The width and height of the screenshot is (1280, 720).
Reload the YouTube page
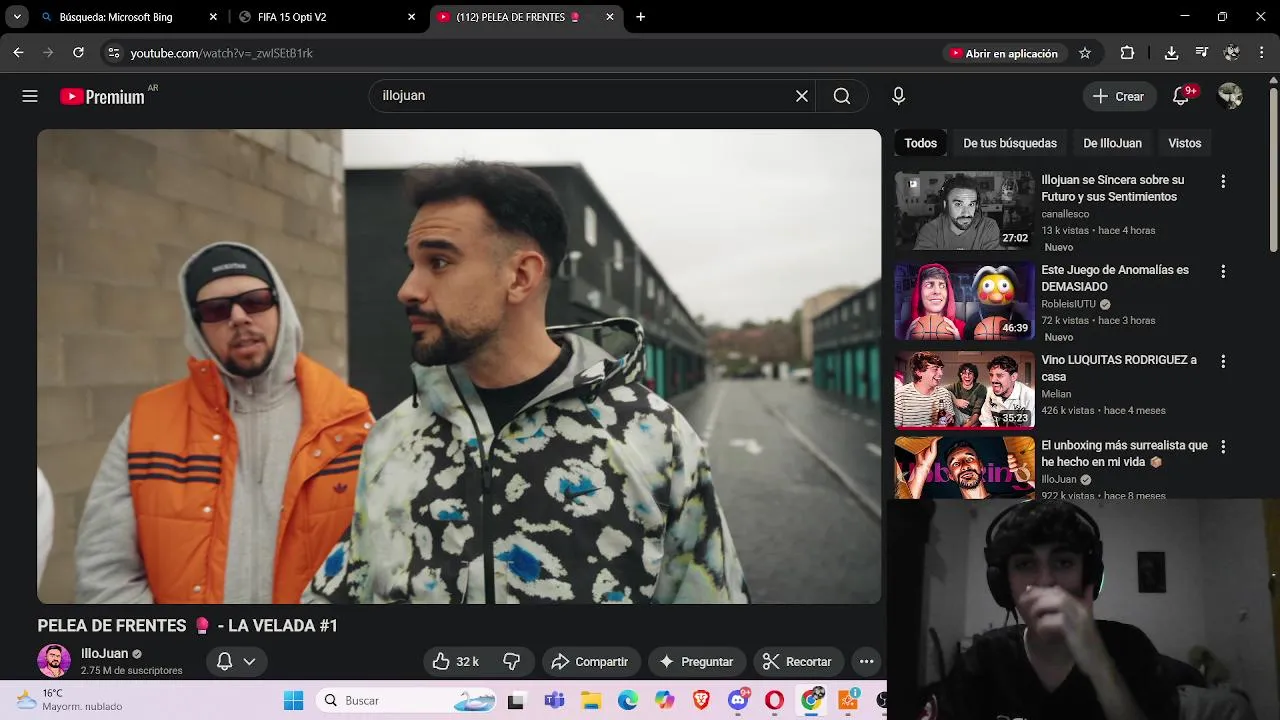[78, 53]
